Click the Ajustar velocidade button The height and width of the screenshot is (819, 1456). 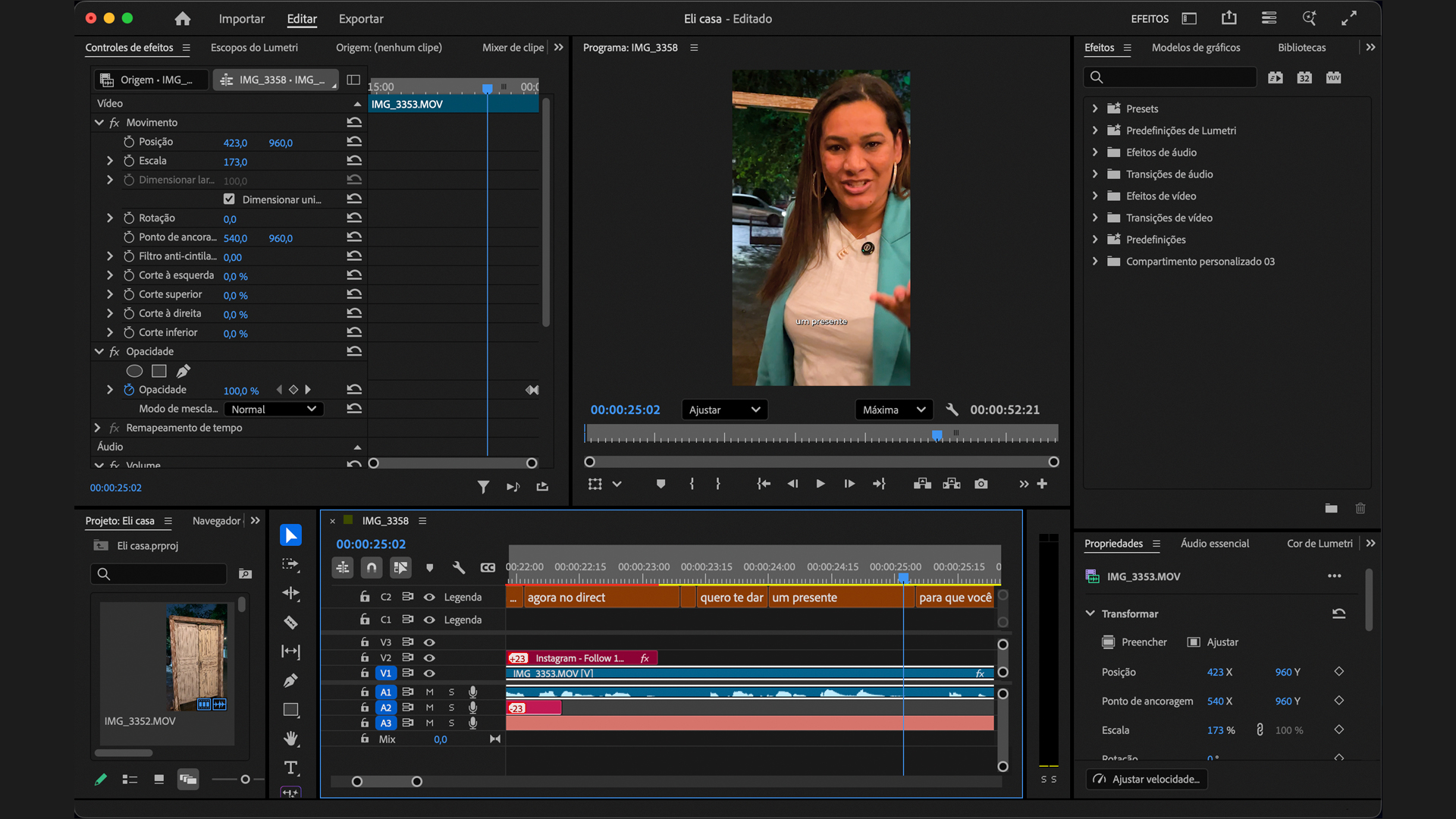[x=1146, y=779]
